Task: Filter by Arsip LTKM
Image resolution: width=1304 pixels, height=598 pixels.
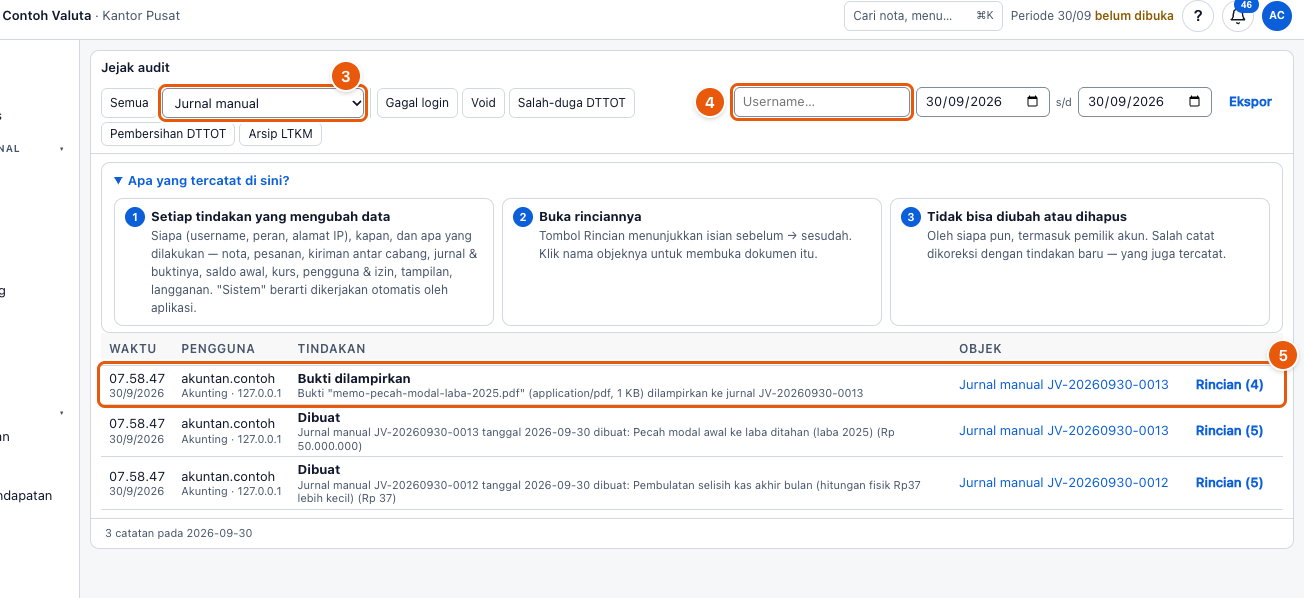Action: tap(281, 134)
